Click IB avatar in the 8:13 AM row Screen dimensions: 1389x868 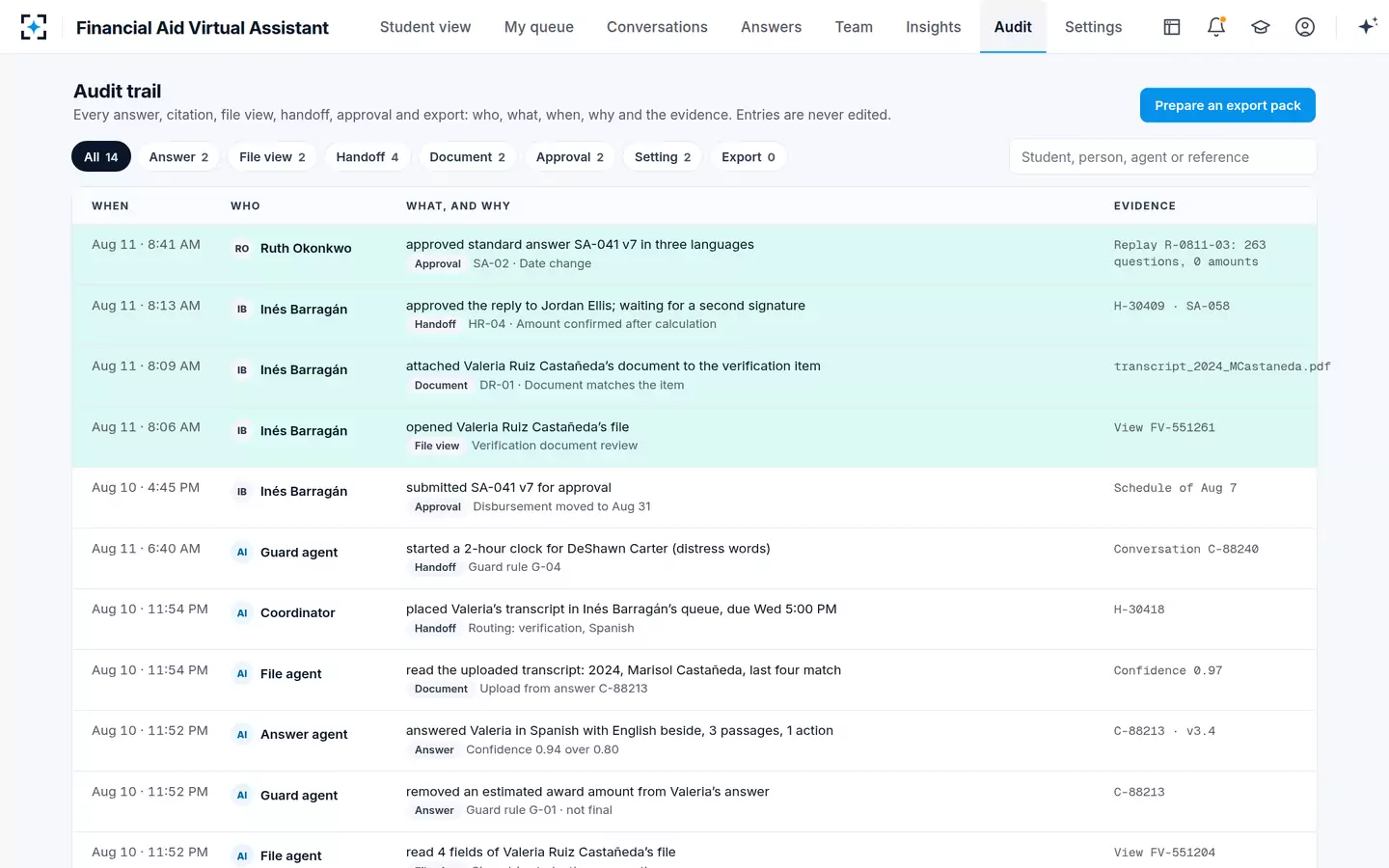242,310
